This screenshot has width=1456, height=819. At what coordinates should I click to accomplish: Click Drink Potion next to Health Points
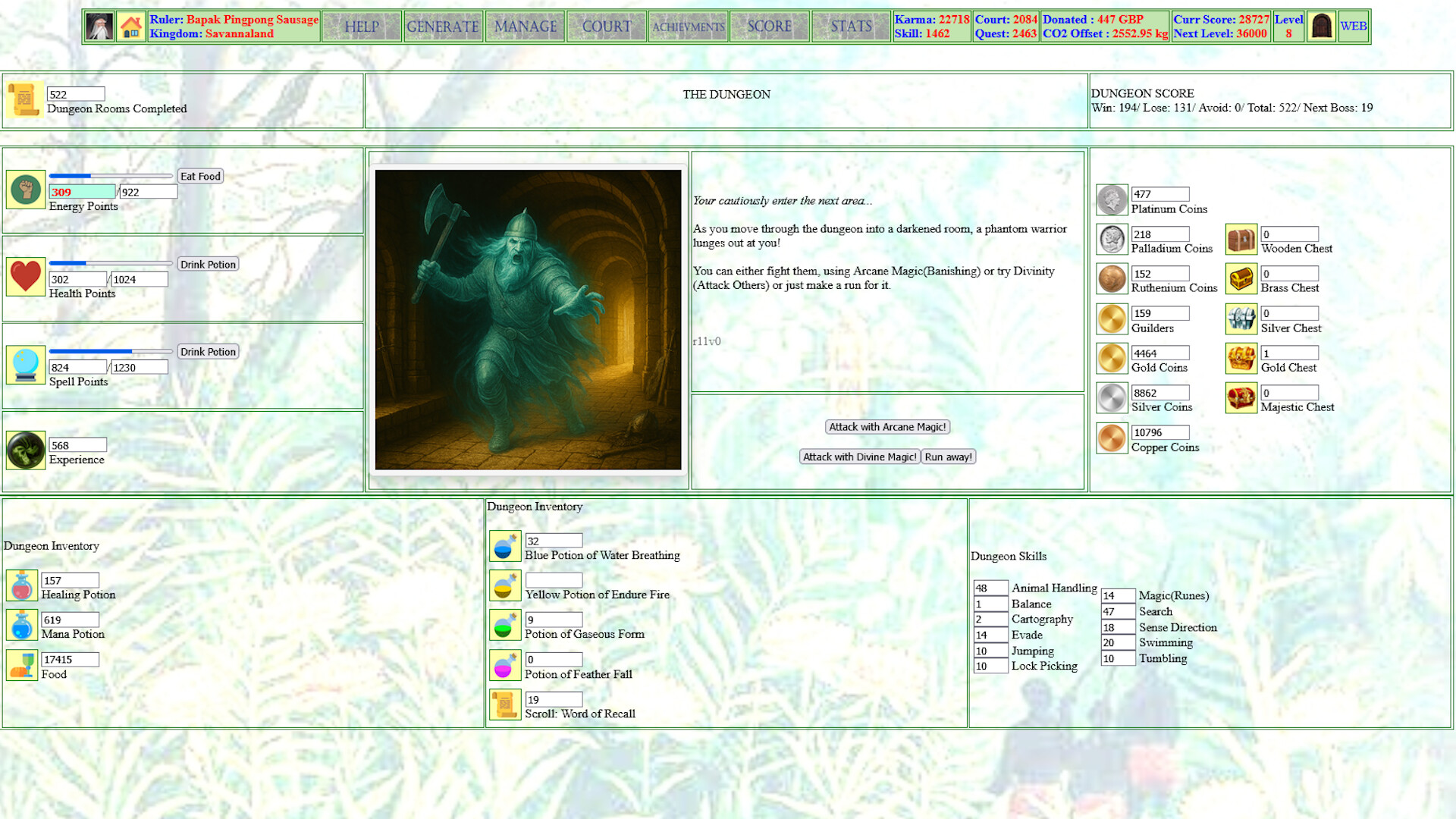(208, 265)
